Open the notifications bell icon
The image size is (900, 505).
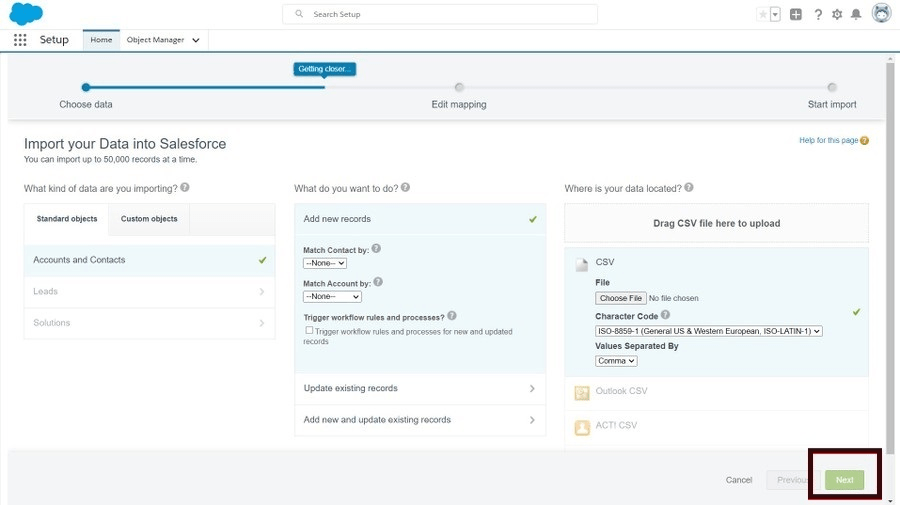point(856,14)
